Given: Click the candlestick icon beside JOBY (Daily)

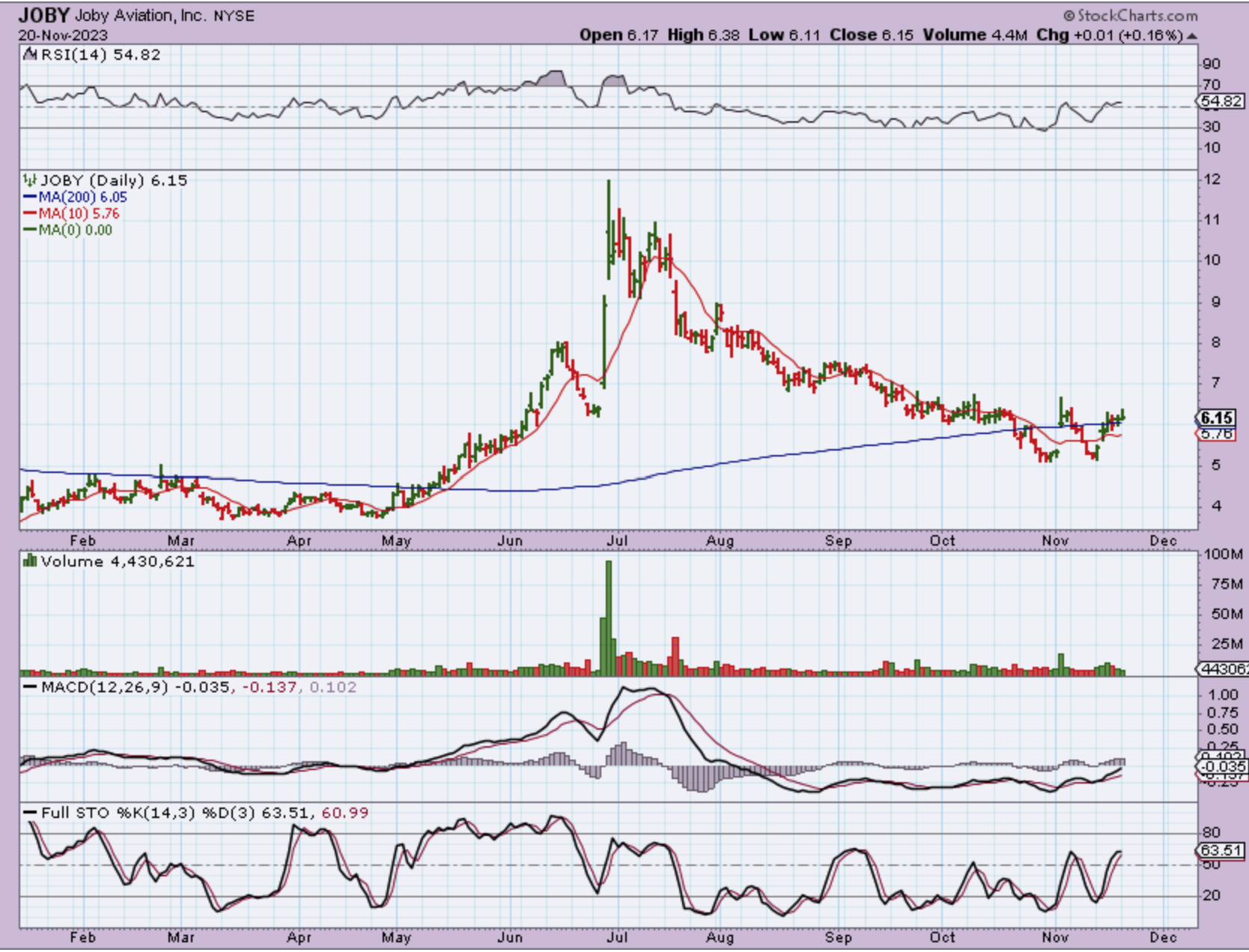Looking at the screenshot, I should 30,180.
